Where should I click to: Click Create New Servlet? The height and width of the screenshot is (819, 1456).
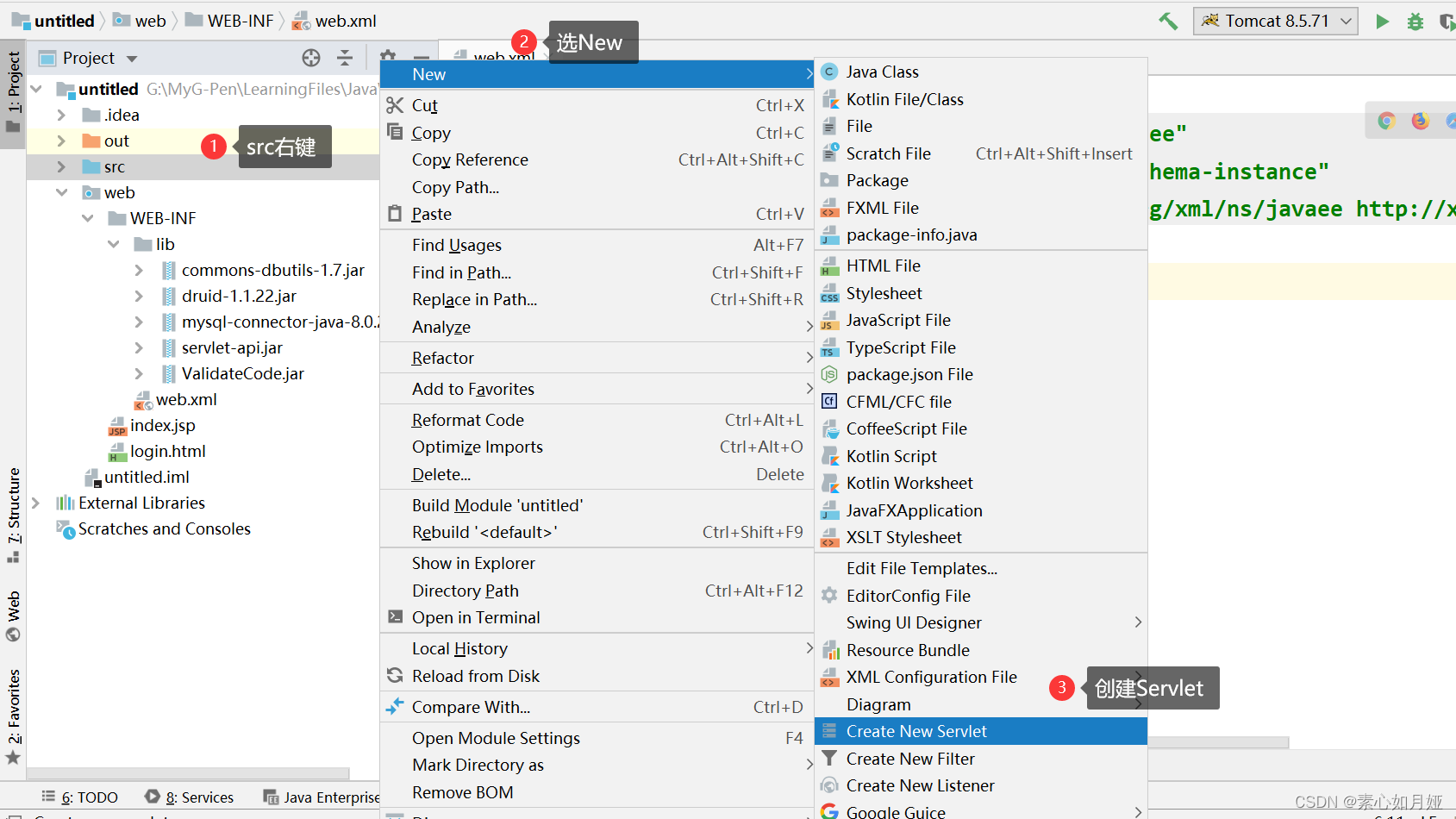(x=981, y=731)
